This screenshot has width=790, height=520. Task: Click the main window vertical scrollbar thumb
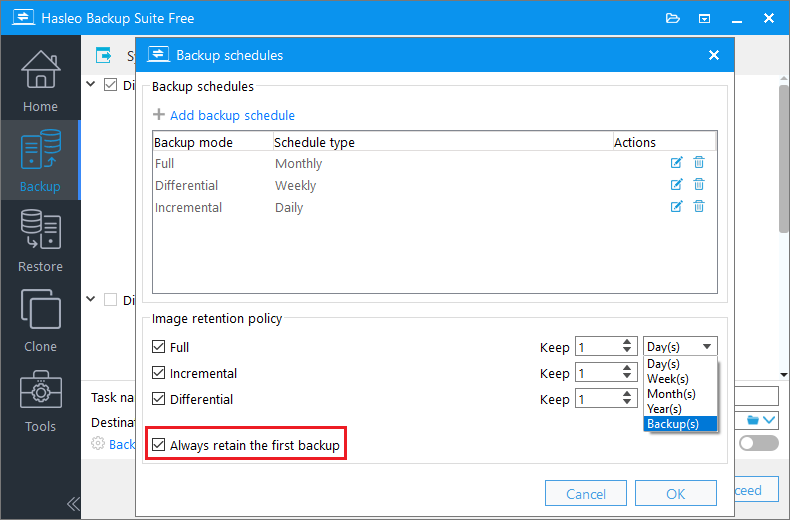pos(784,159)
